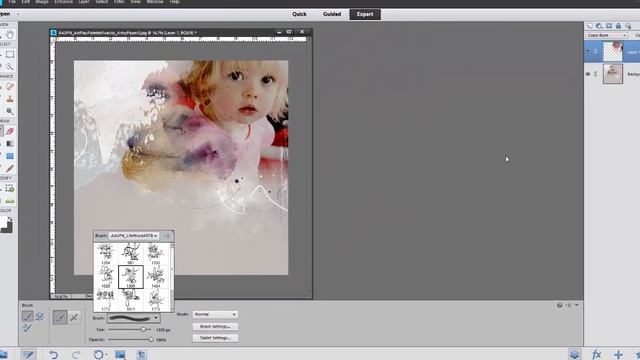Screen dimensions: 640x360
Task: Toggle lock transparent pixels icon
Action: coord(628,26)
